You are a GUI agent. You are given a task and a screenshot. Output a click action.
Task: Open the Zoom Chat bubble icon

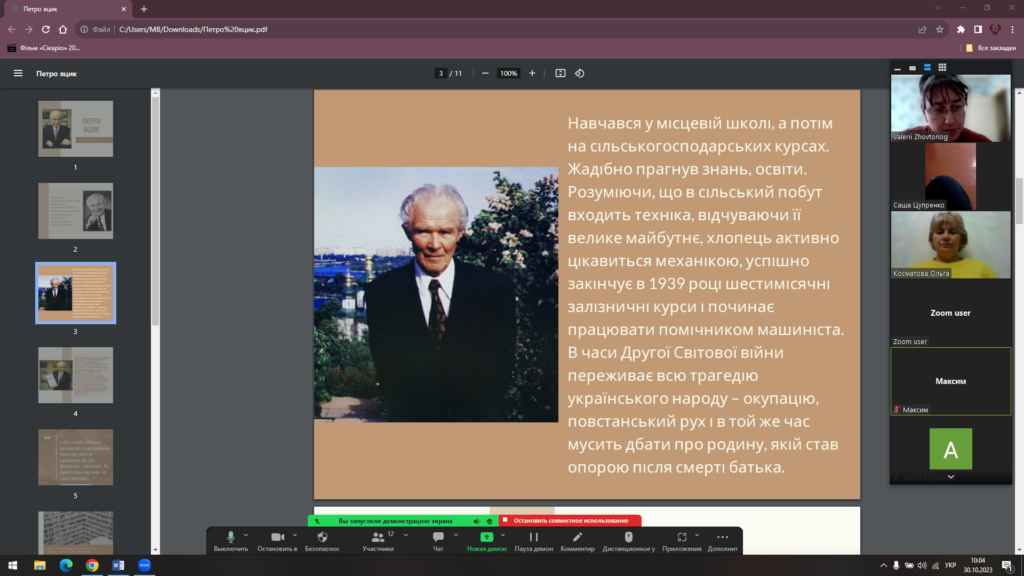438,538
